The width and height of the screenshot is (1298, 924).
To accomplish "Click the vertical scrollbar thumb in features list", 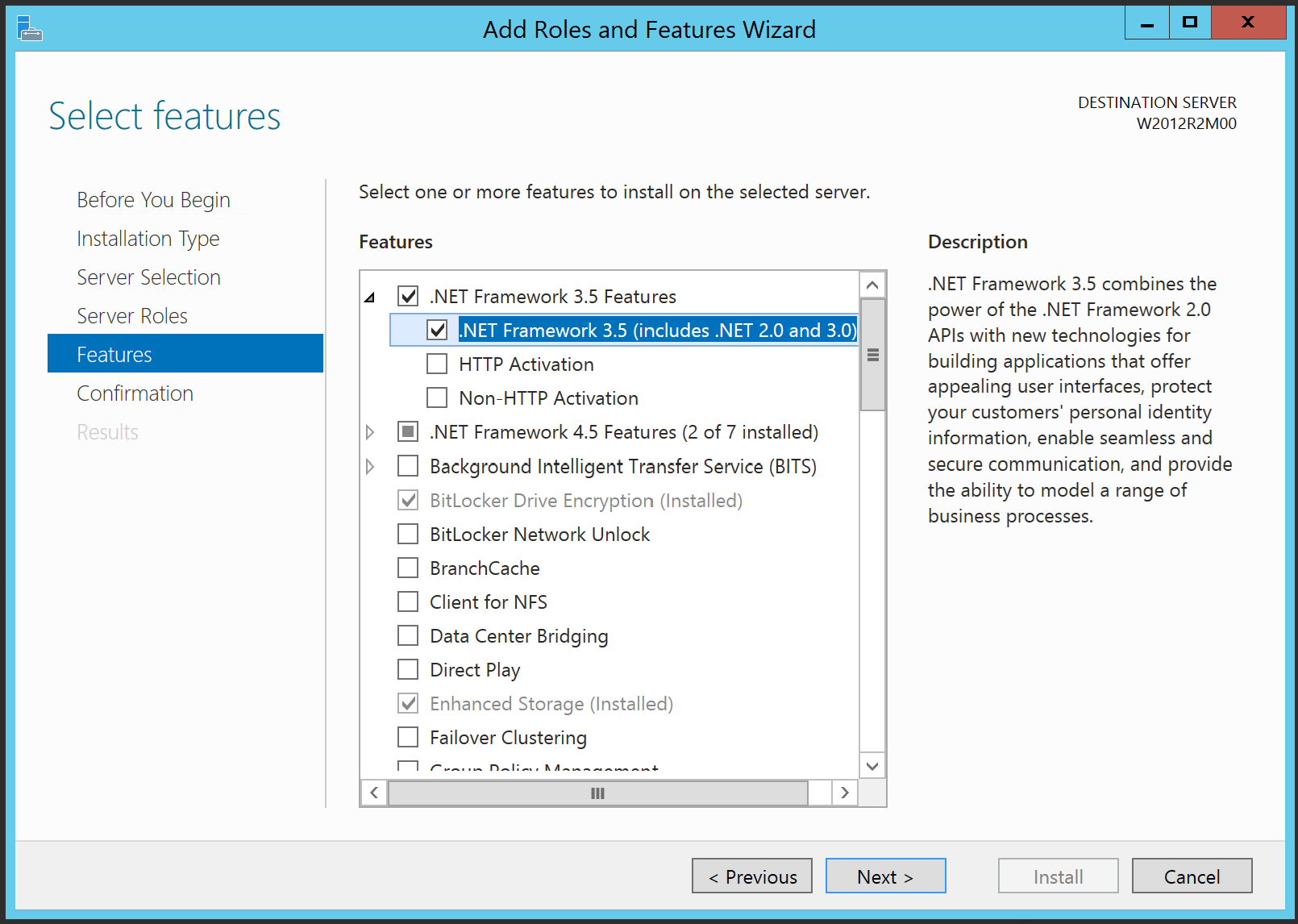I will pos(872,355).
